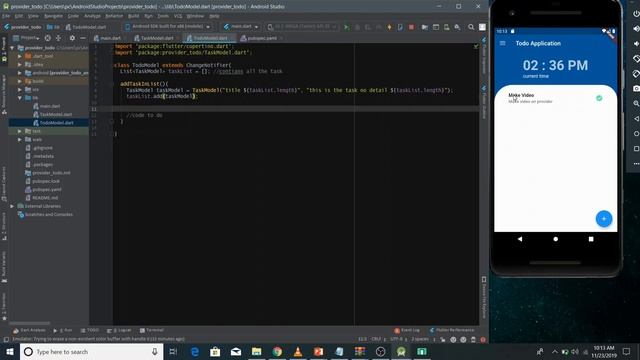Expand the .dart_tool folder

(20, 56)
